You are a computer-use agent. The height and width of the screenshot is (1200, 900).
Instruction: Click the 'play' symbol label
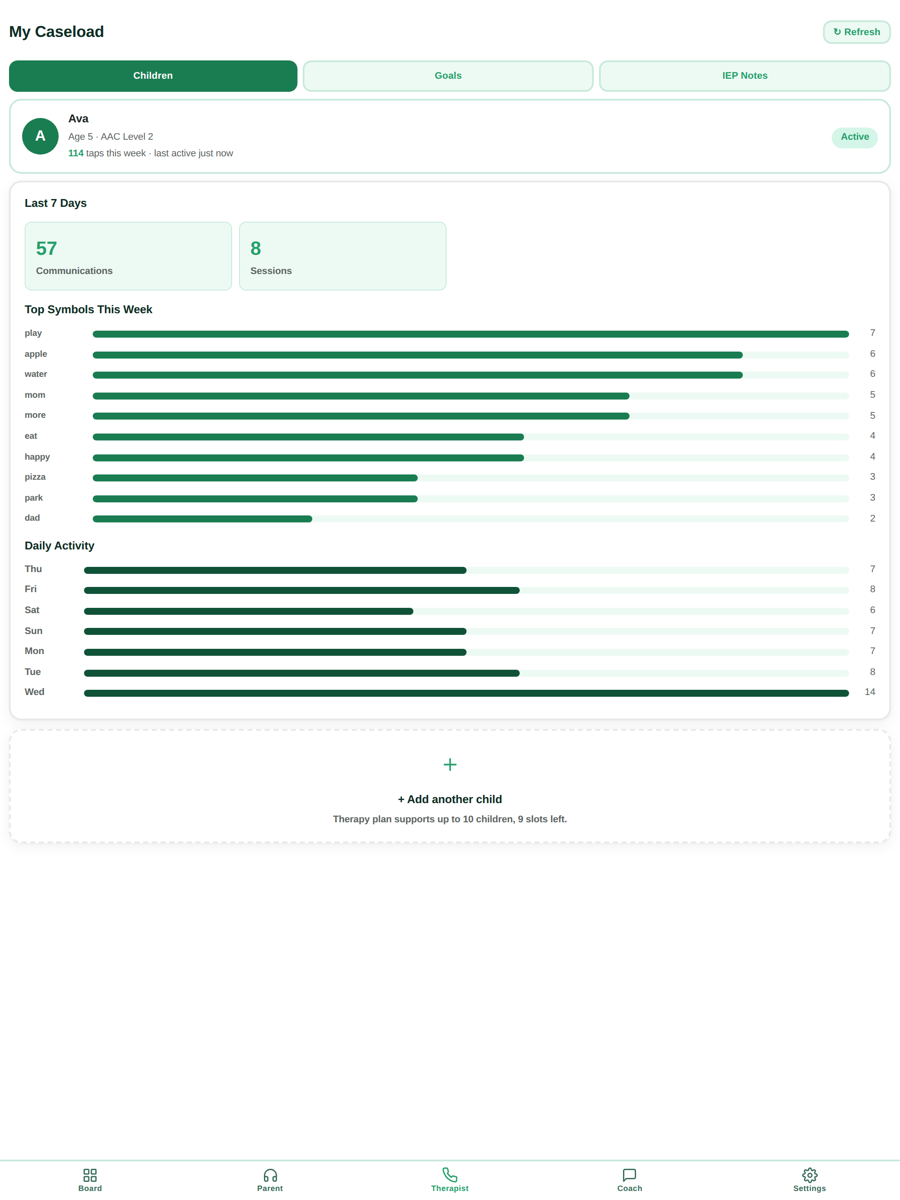click(x=33, y=333)
